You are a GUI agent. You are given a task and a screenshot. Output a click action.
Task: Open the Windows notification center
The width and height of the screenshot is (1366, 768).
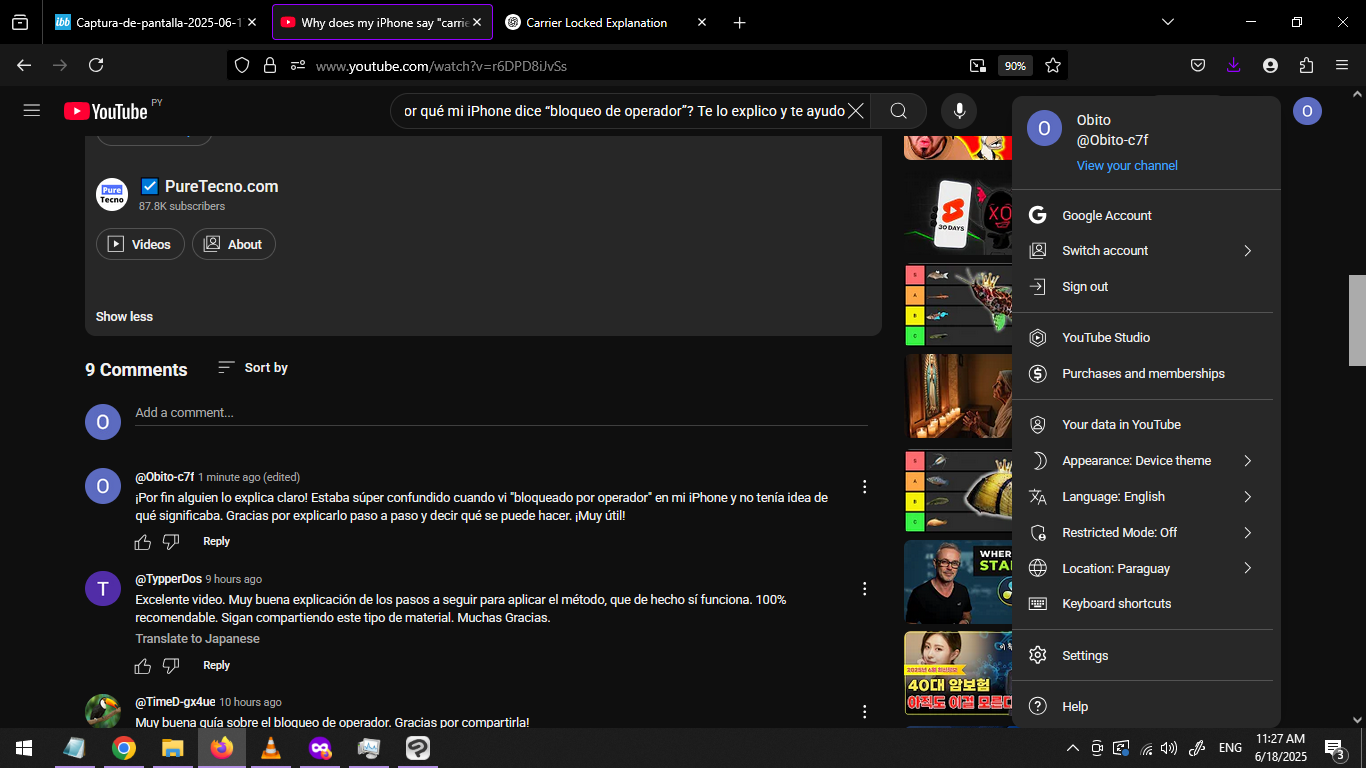(x=1334, y=748)
